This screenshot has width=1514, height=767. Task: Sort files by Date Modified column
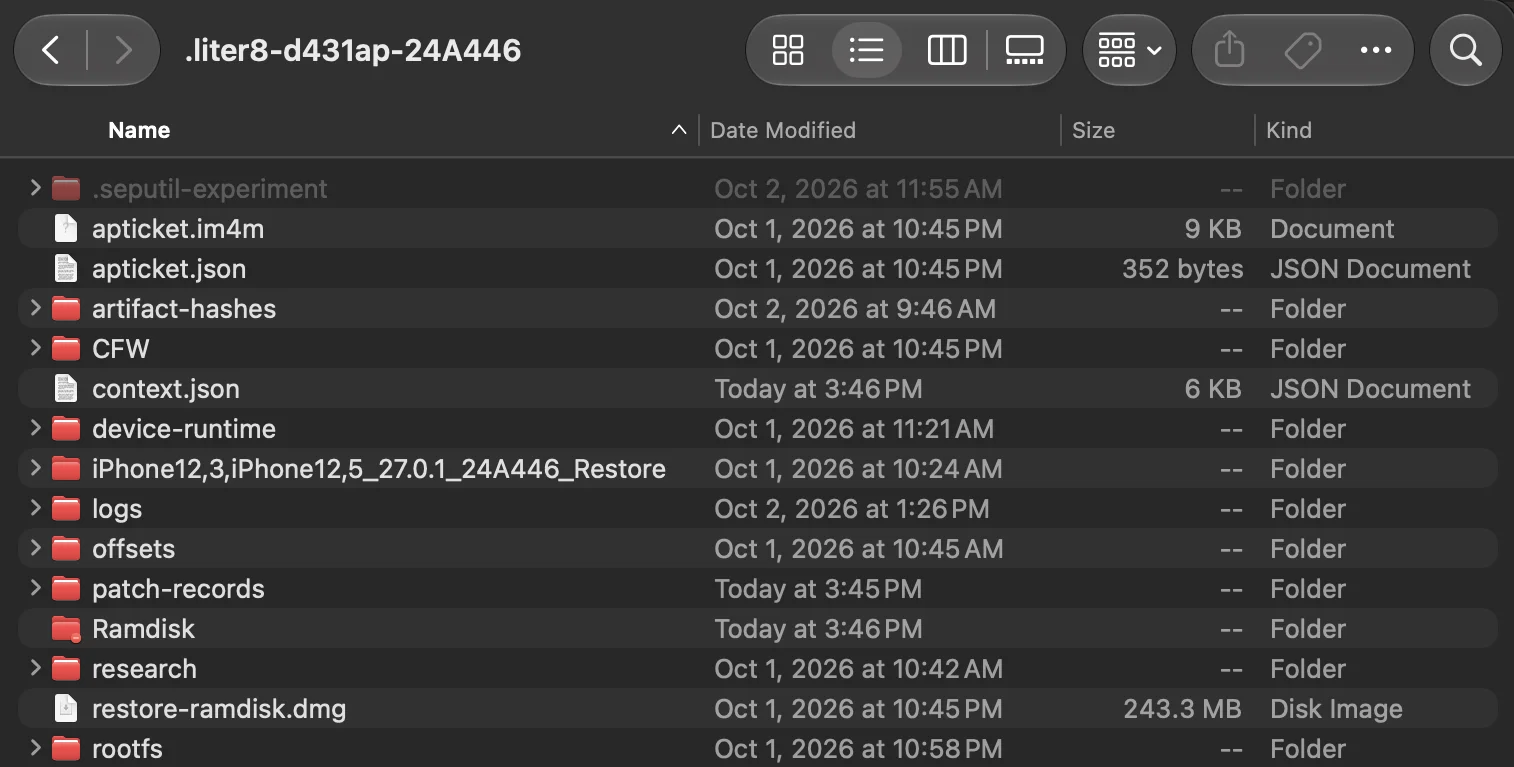[783, 130]
